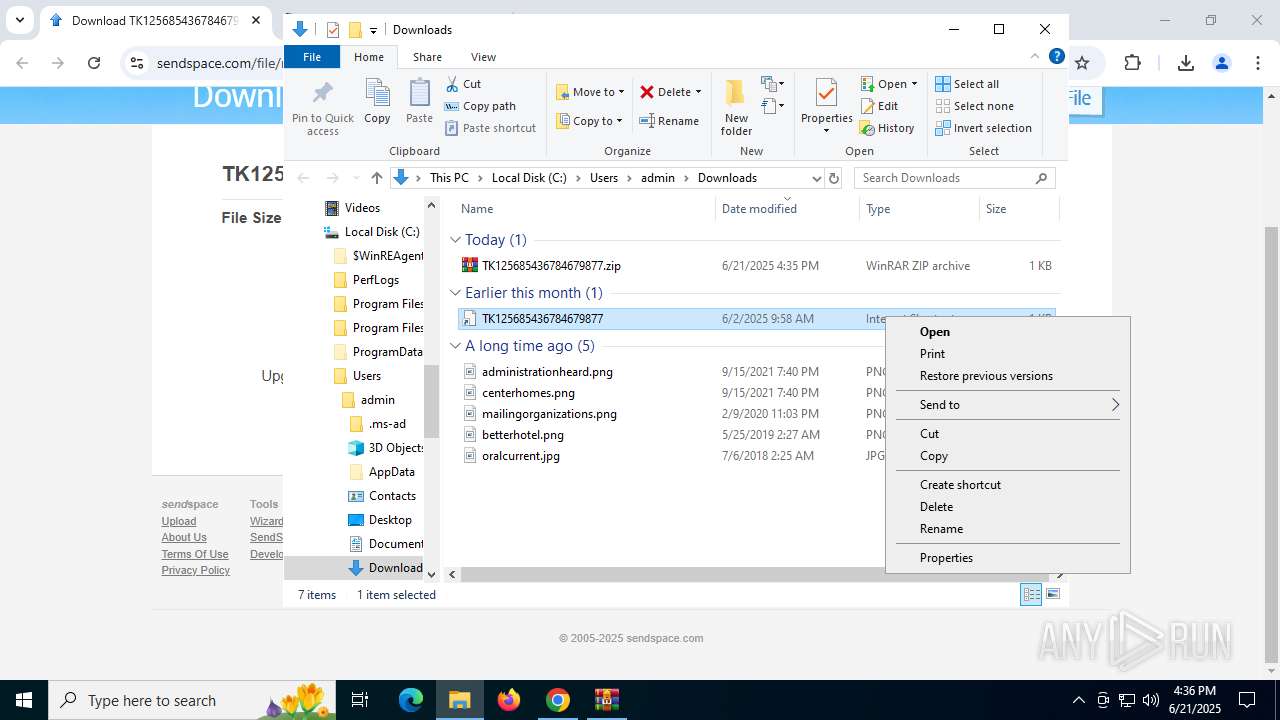This screenshot has width=1280, height=720.
Task: Expand the Delete dropdown arrow
Action: pos(698,92)
